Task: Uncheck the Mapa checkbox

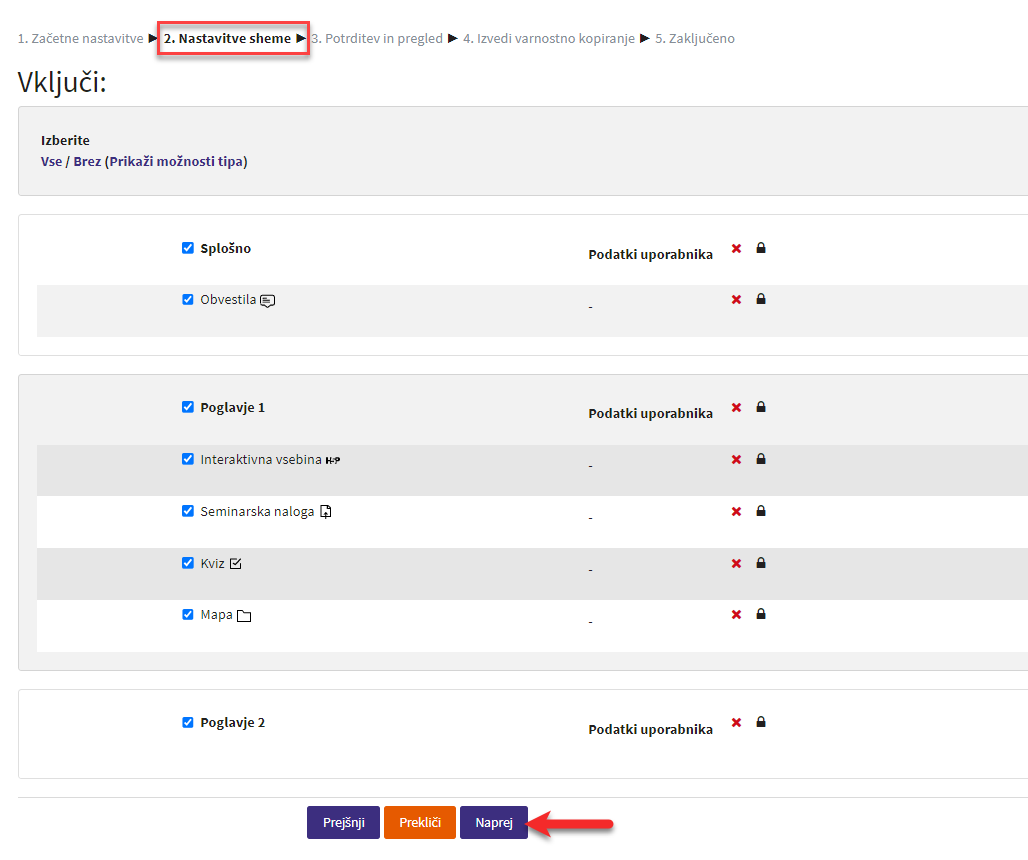Action: click(x=188, y=614)
